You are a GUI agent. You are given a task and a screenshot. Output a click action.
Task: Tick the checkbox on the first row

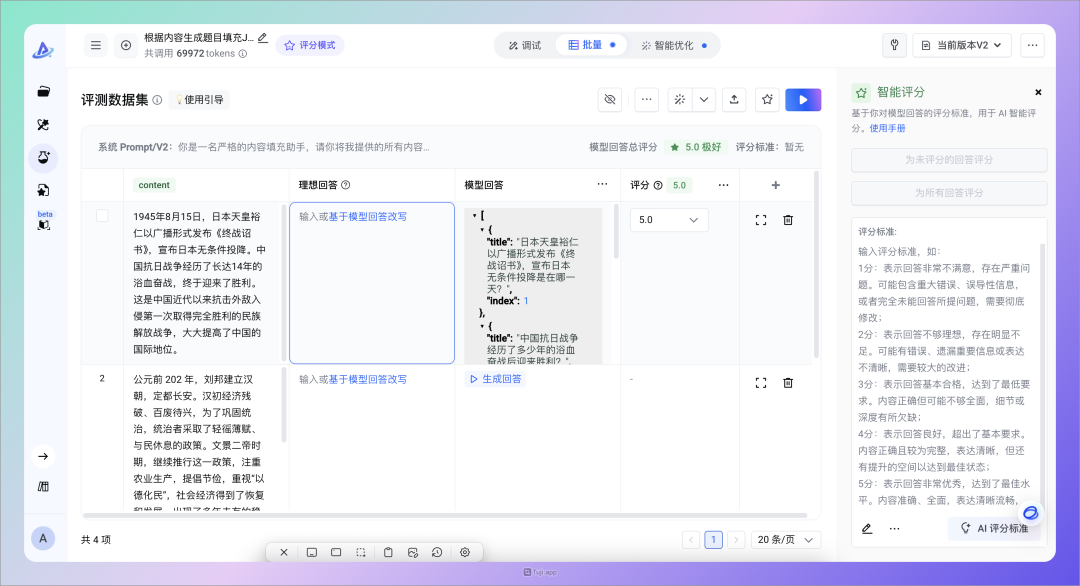[x=102, y=216]
